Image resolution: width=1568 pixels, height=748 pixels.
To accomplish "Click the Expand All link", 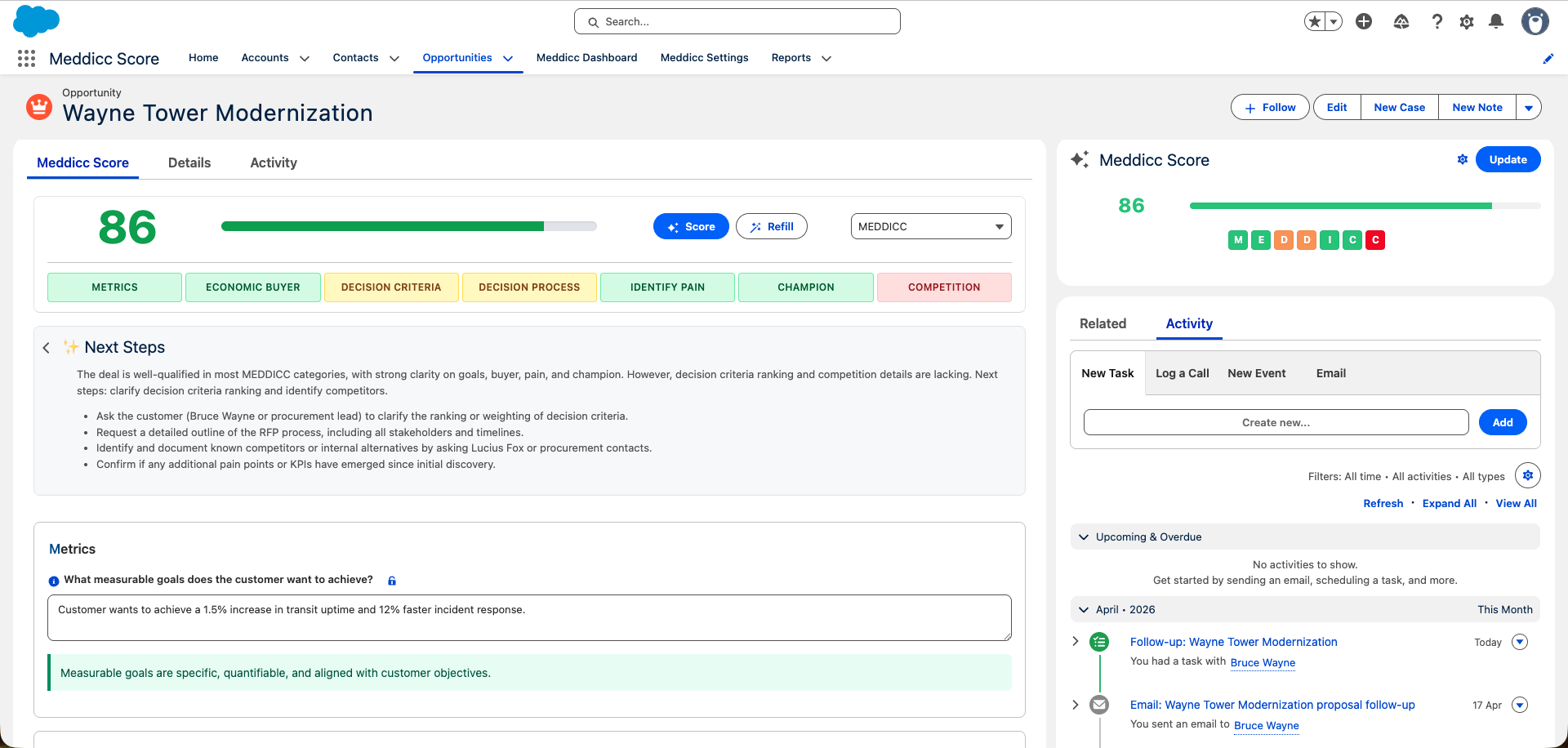I will tap(1449, 503).
